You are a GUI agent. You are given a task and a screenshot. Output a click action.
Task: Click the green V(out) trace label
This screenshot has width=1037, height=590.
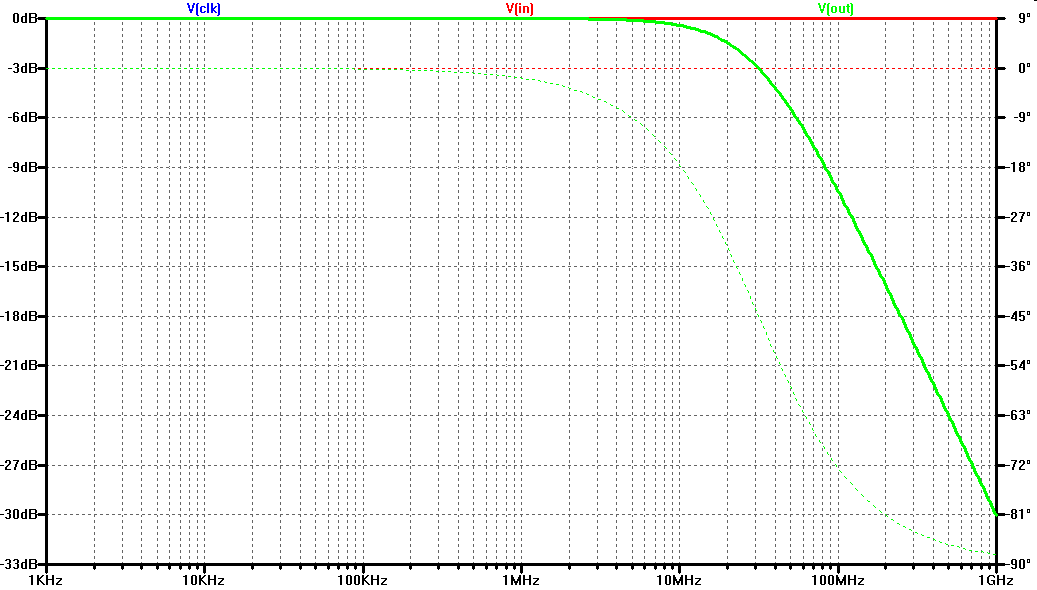point(837,8)
